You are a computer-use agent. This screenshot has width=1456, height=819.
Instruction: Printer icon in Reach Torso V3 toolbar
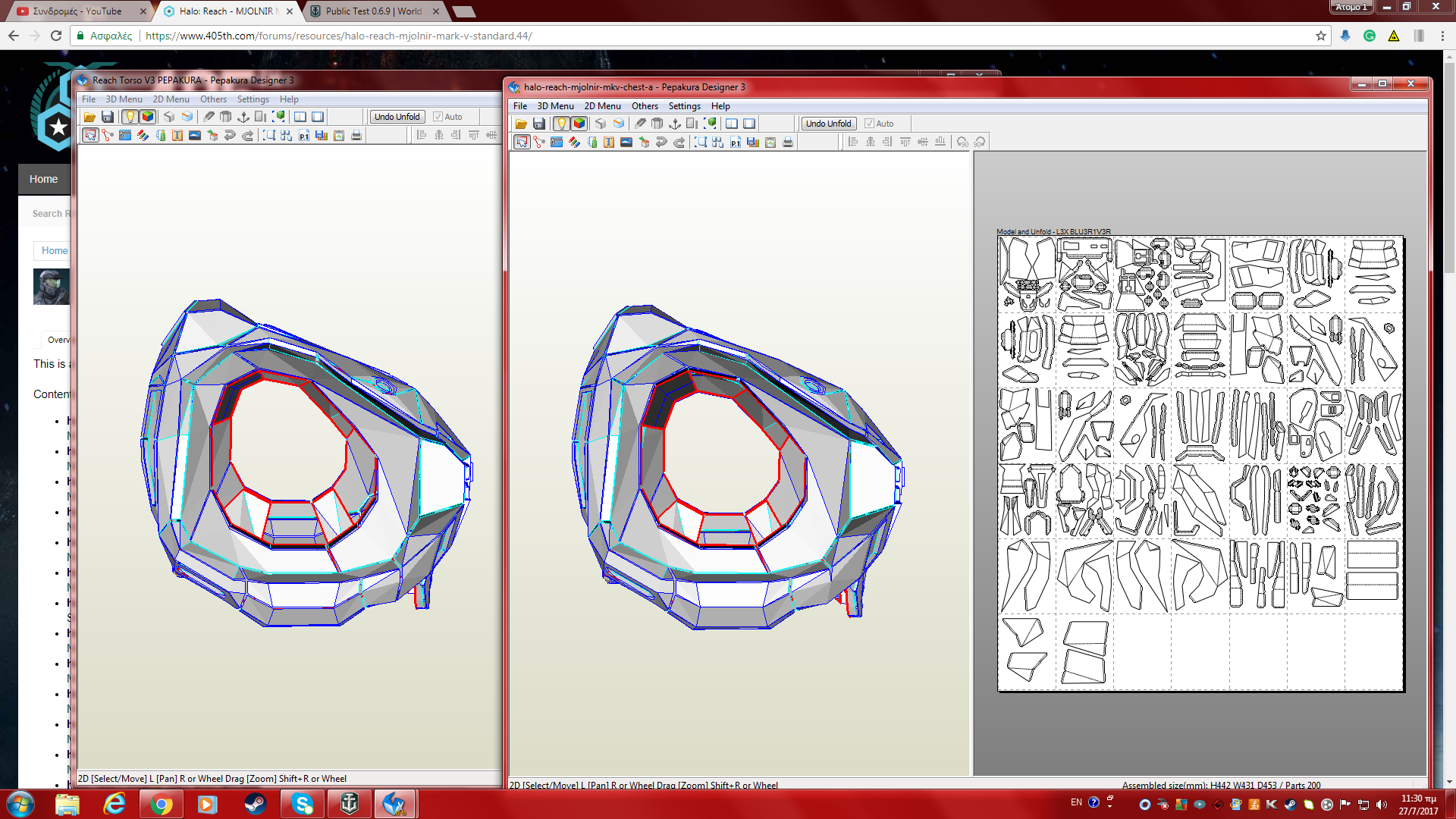356,135
